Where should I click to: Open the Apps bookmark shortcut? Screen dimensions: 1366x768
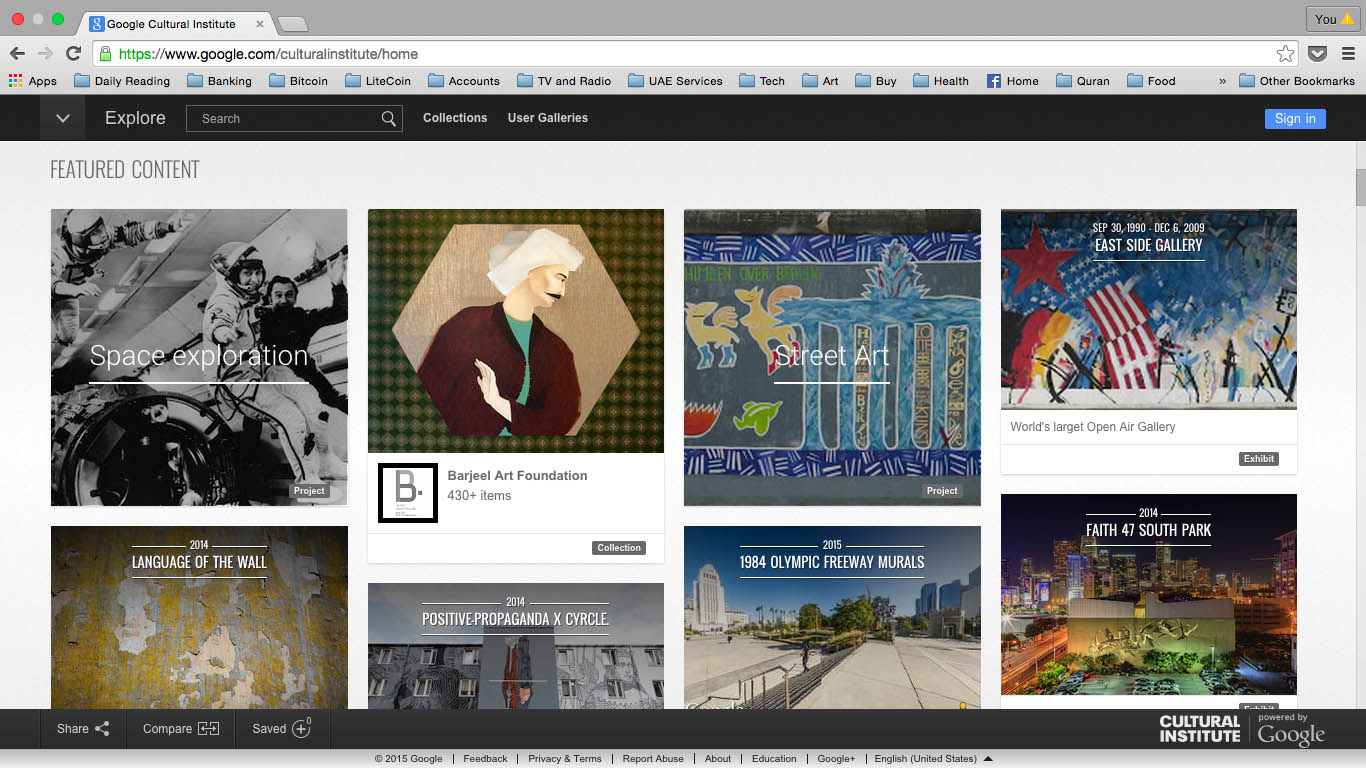tap(33, 81)
